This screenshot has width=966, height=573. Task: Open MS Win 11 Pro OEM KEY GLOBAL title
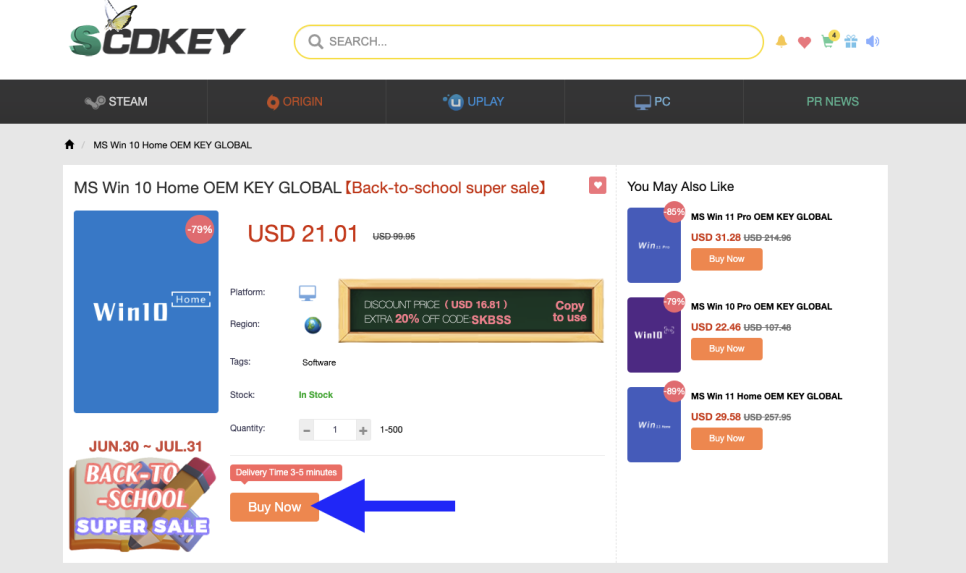761,217
